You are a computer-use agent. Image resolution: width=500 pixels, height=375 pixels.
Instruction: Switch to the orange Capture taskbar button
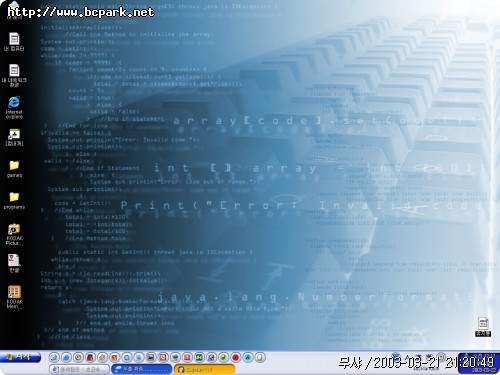[204, 369]
